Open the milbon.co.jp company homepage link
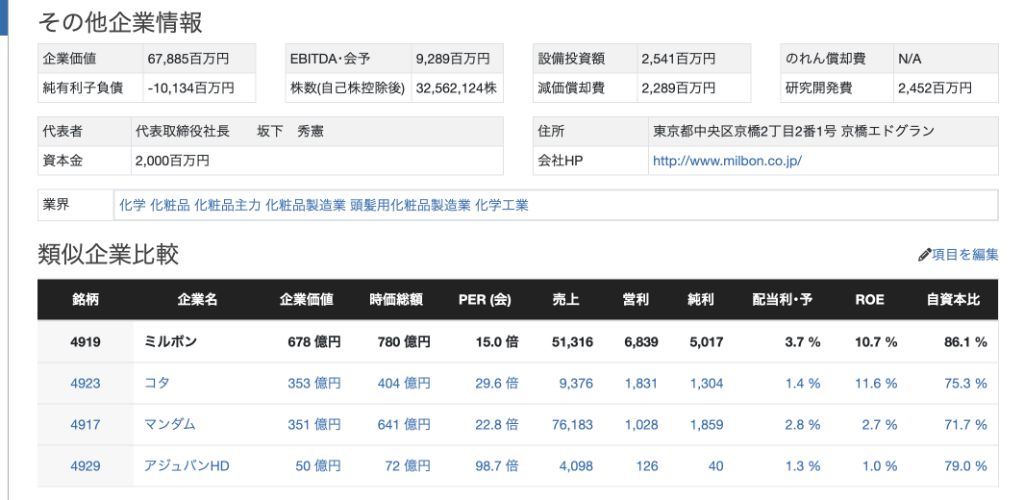 pyautogui.click(x=727, y=161)
